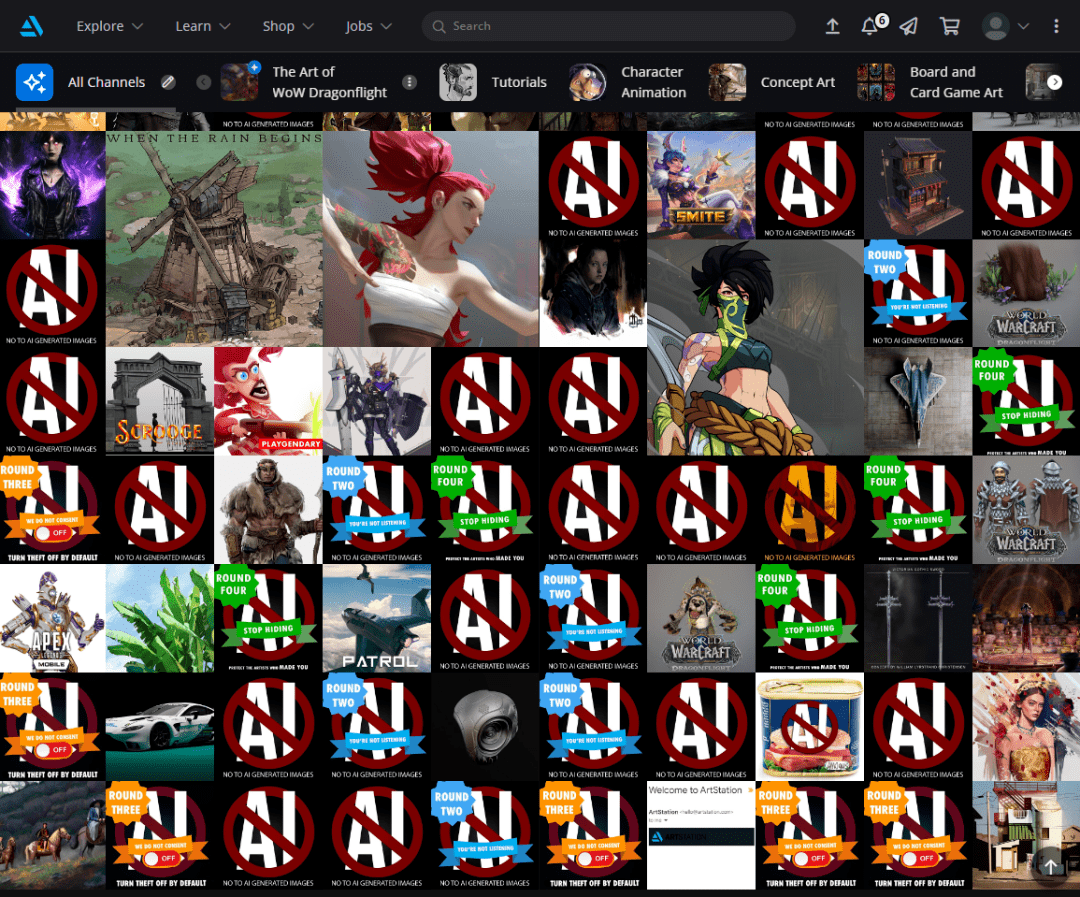This screenshot has width=1080, height=897.
Task: Expand the Jobs menu
Action: pos(368,26)
